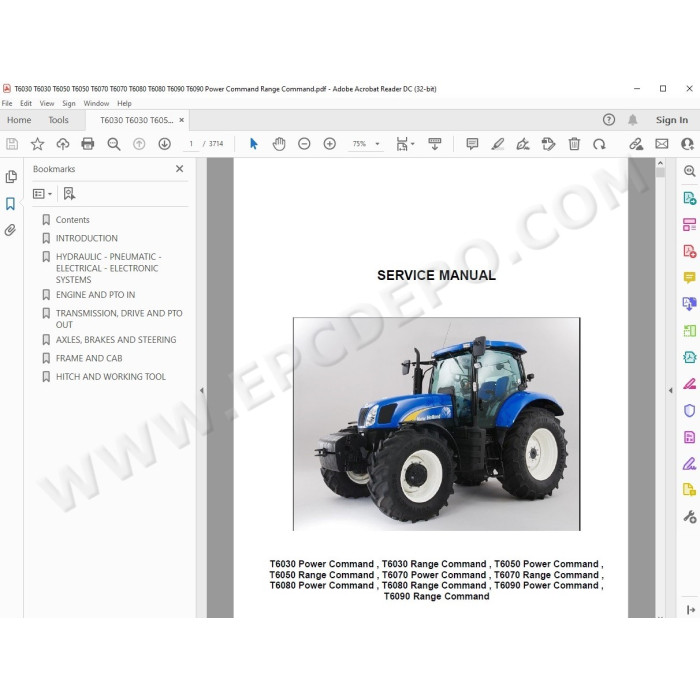Open the Window menu
Image resolution: width=700 pixels, height=700 pixels.
click(96, 103)
